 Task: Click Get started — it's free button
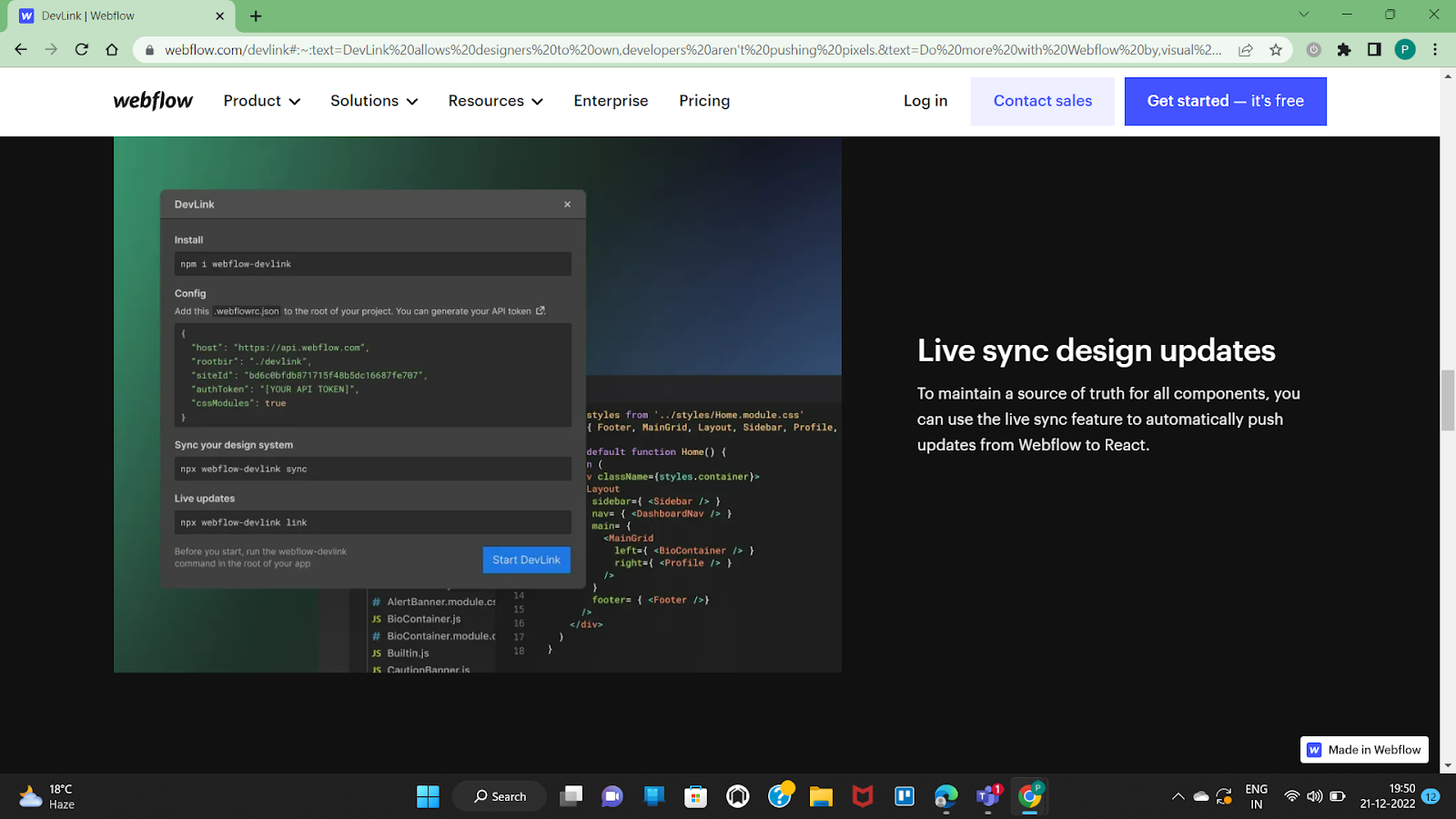click(1226, 101)
